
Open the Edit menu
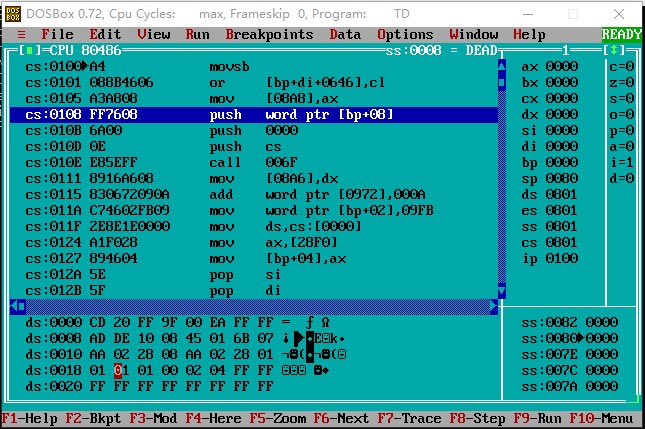click(105, 35)
